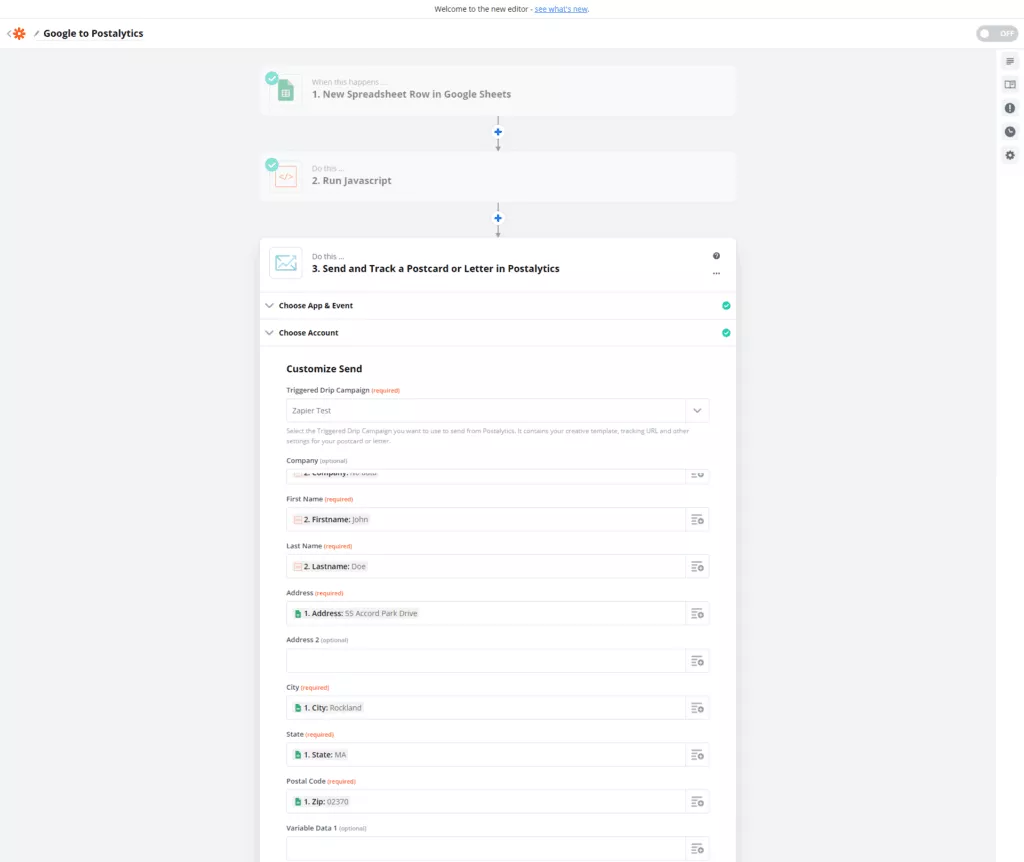Insert data icon for the City field

pyautogui.click(x=697, y=708)
